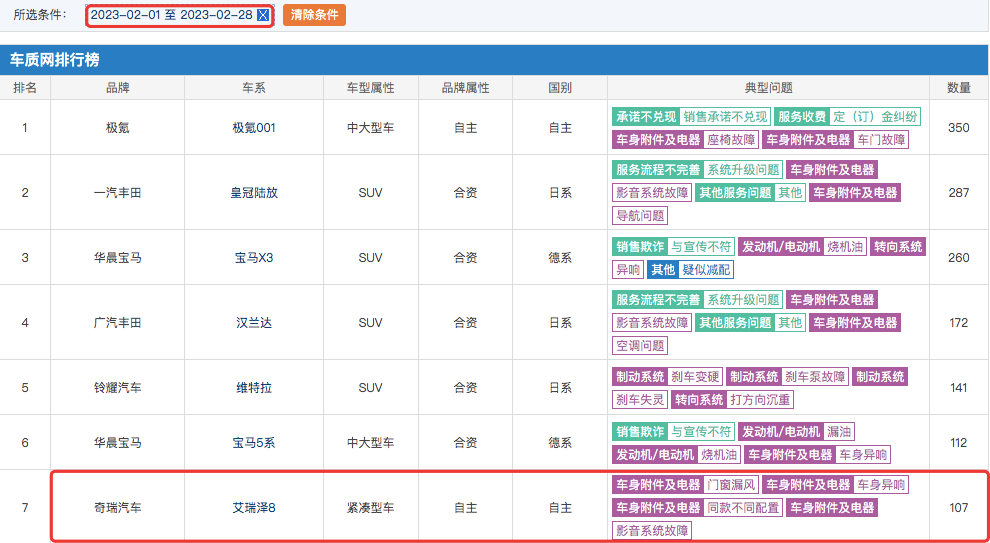Click the 品牌属性 column header
Image resolution: width=990 pixels, height=543 pixels.
tap(465, 88)
